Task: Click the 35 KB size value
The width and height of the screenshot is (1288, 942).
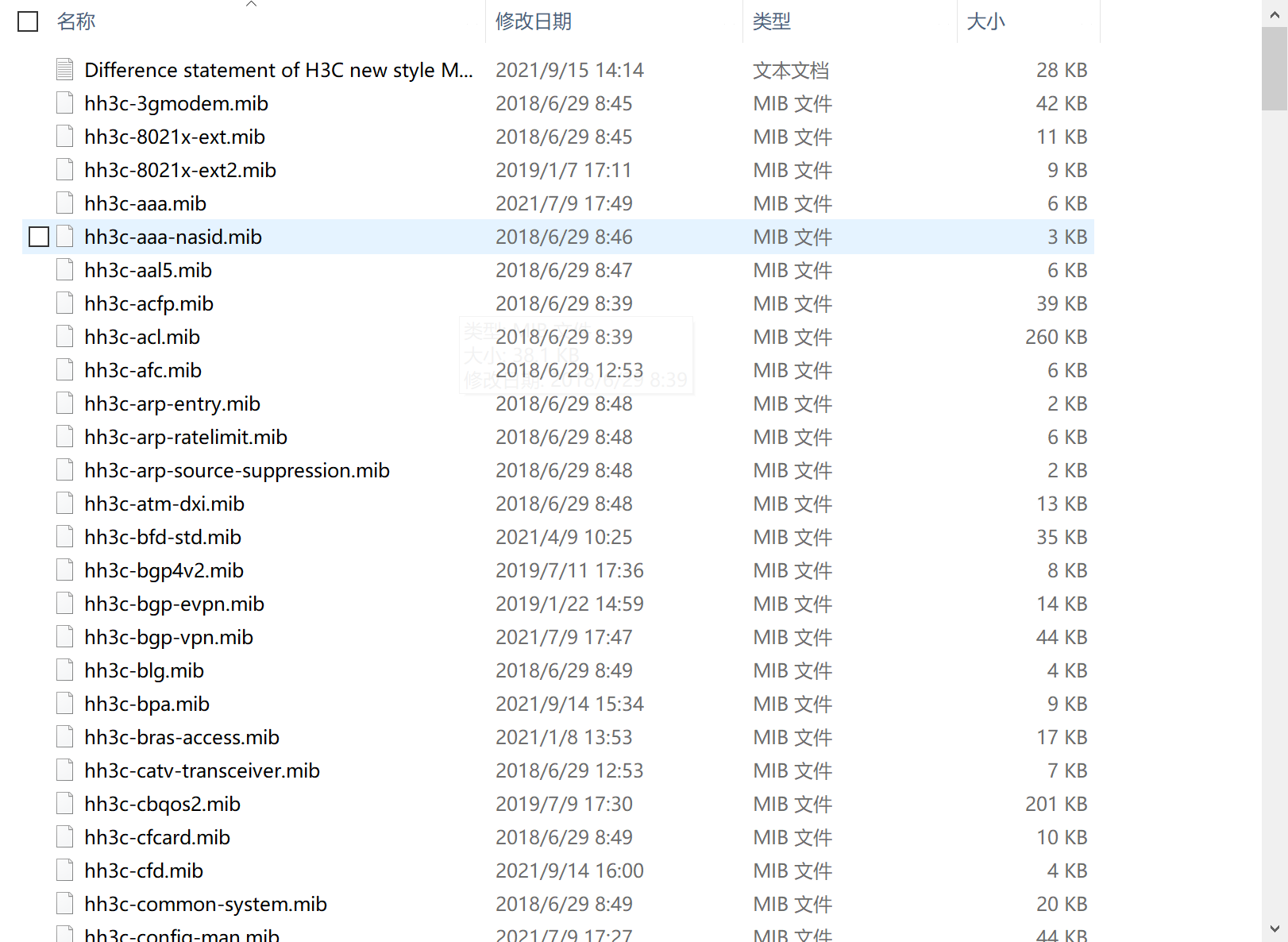Action: pos(1062,537)
